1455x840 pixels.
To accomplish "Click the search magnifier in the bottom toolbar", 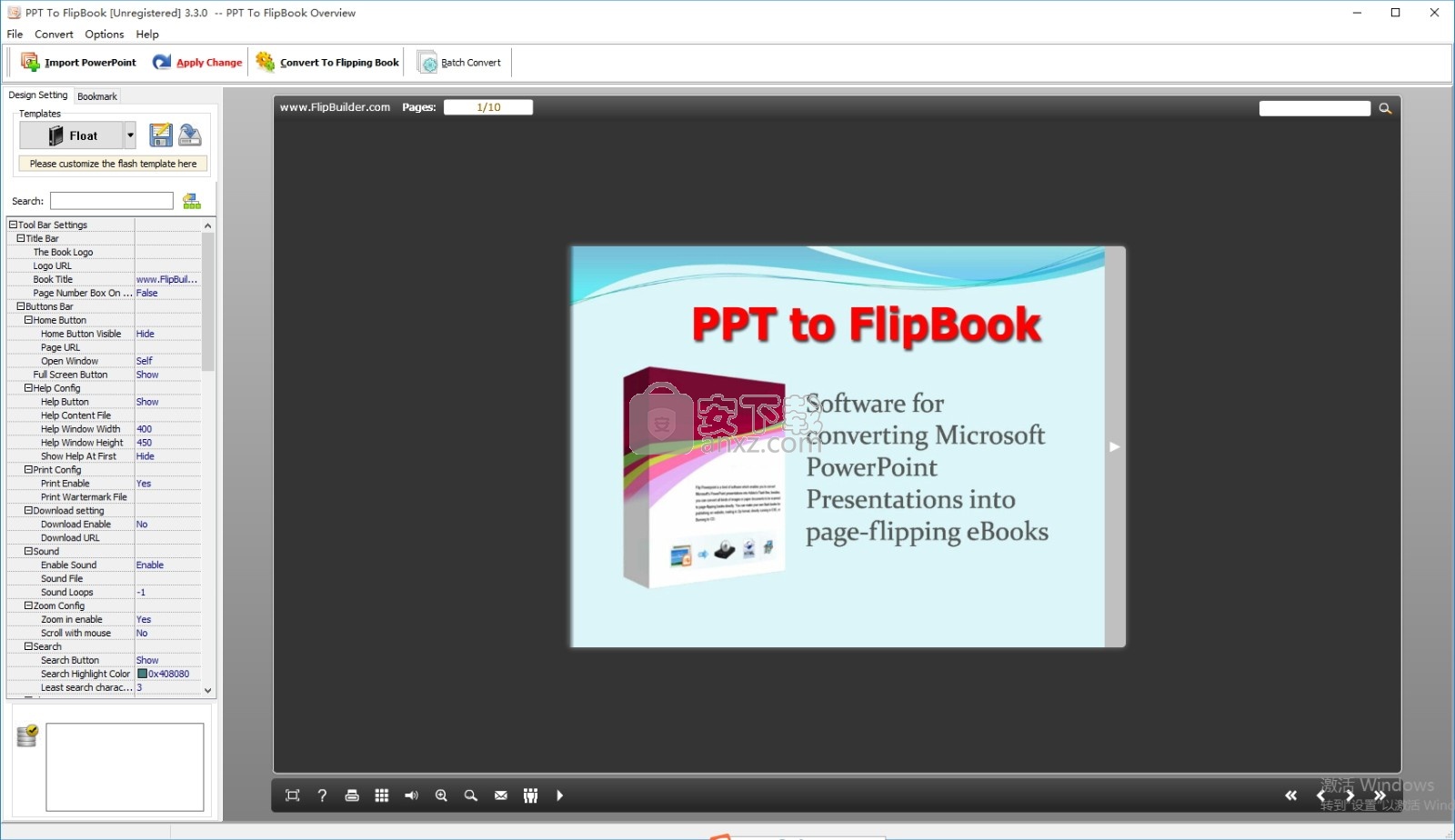I will click(x=471, y=795).
